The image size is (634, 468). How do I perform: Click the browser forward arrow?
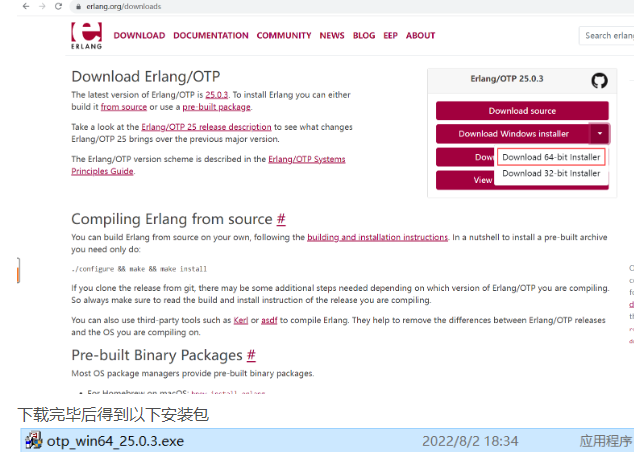pos(42,6)
